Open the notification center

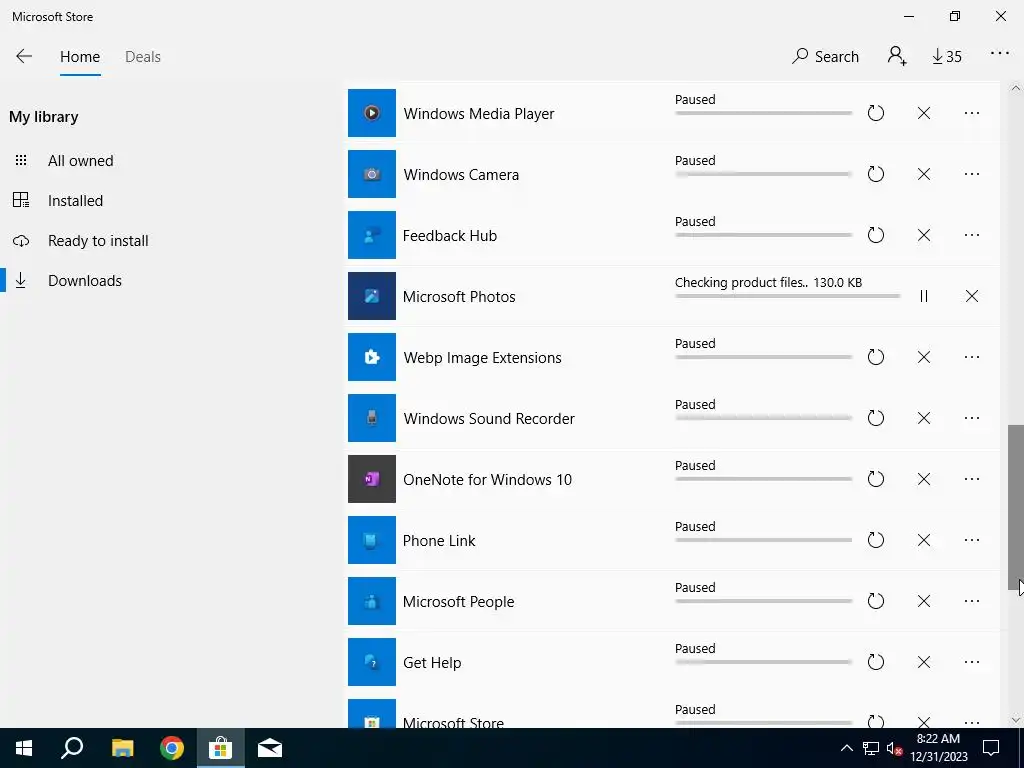991,748
